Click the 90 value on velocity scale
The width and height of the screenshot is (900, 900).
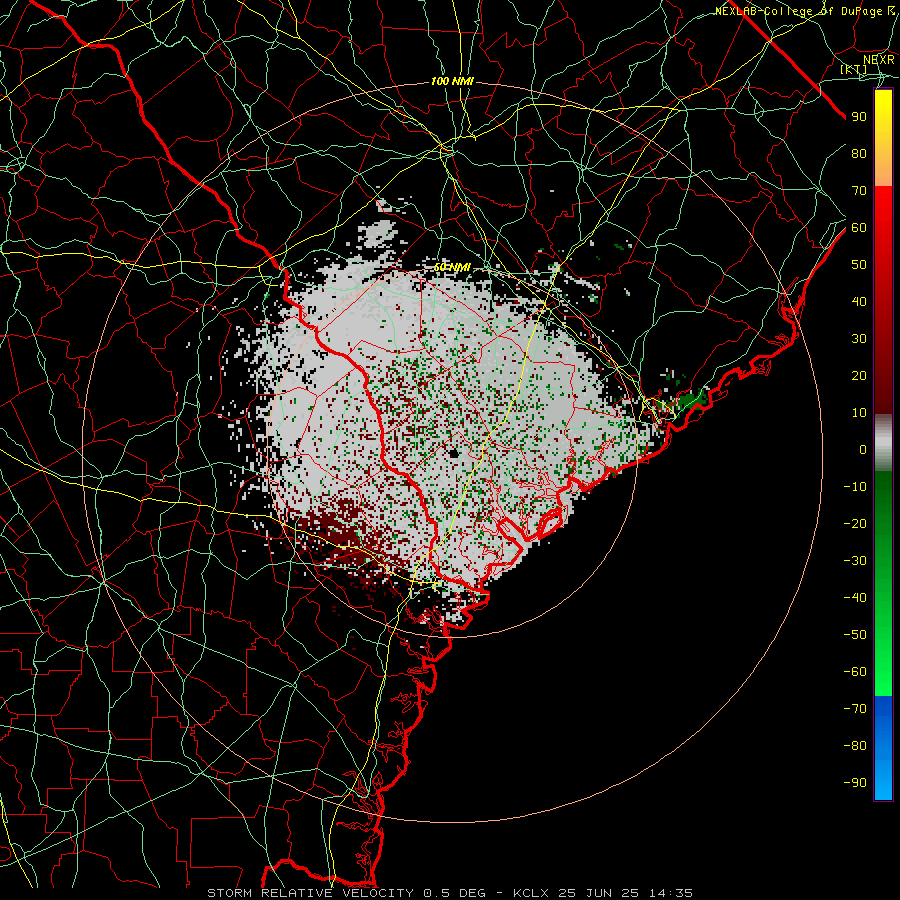[859, 117]
